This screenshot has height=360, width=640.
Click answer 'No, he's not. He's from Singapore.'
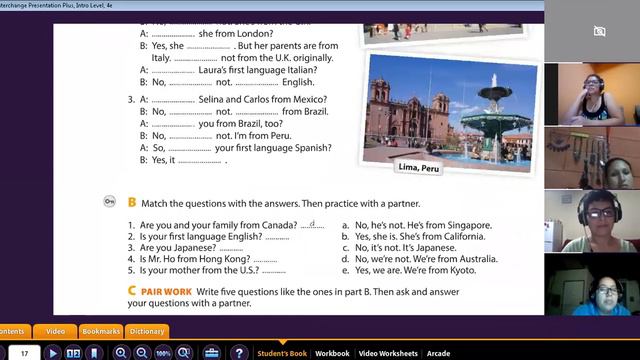tap(423, 225)
